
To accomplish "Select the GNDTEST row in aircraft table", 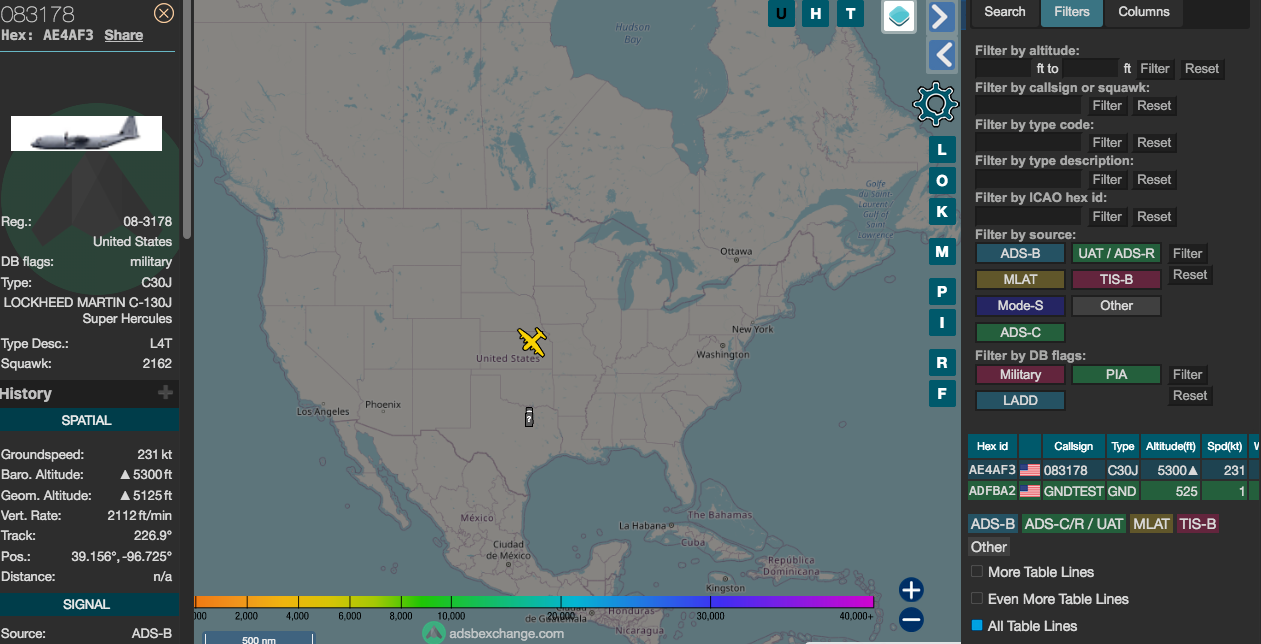I will click(x=1114, y=491).
